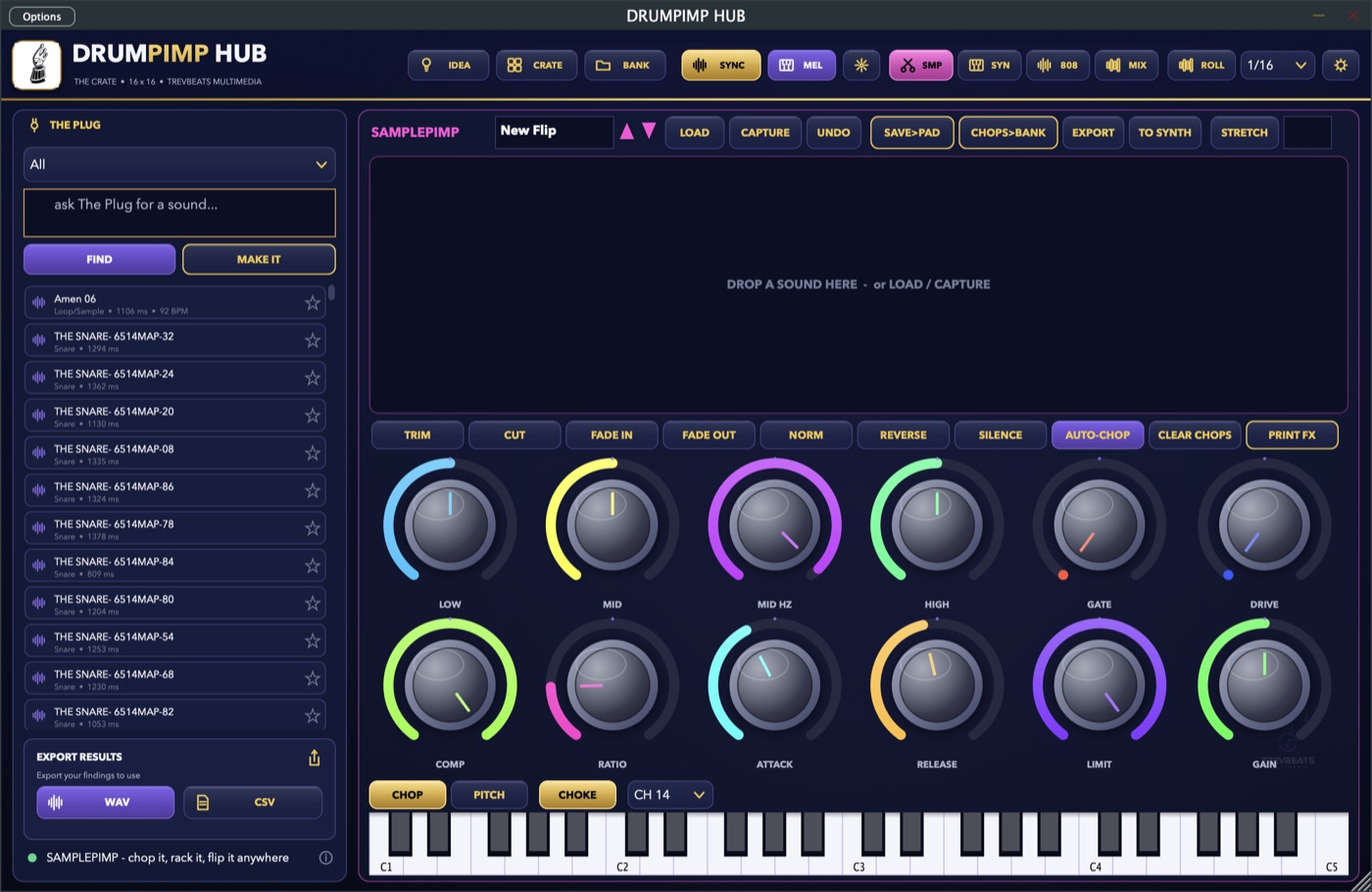Open the BANK tab
Screen dimensions: 1372x892
(624, 66)
